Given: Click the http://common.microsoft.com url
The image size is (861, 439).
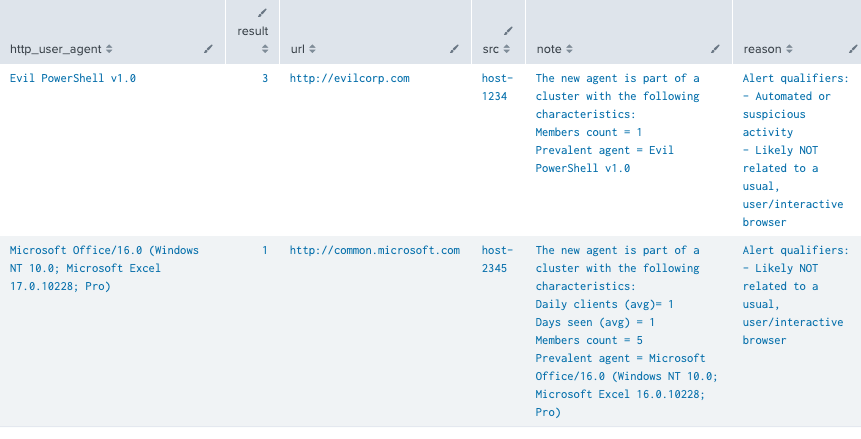Looking at the screenshot, I should point(374,251).
